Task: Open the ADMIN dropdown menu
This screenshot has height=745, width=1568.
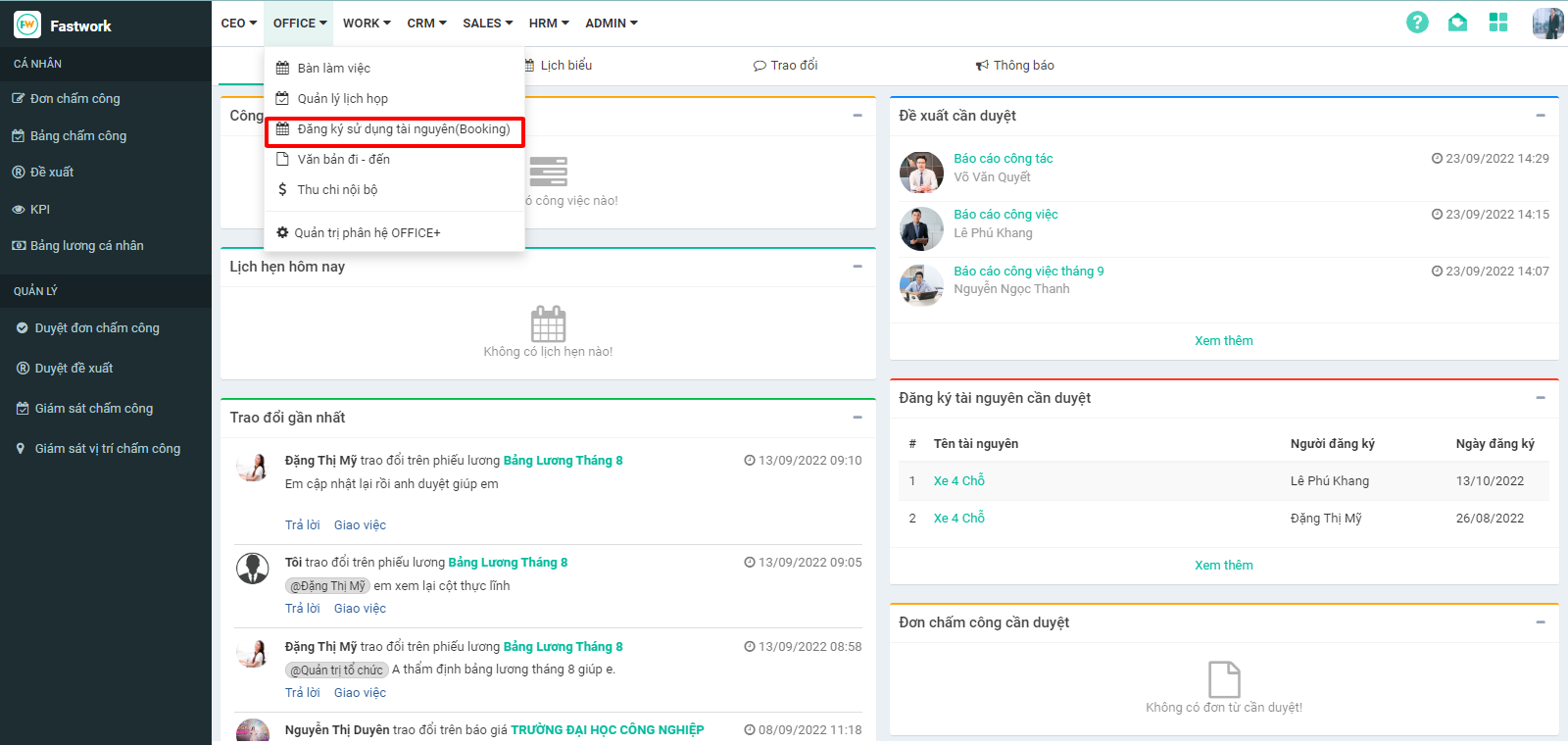Action: [611, 23]
